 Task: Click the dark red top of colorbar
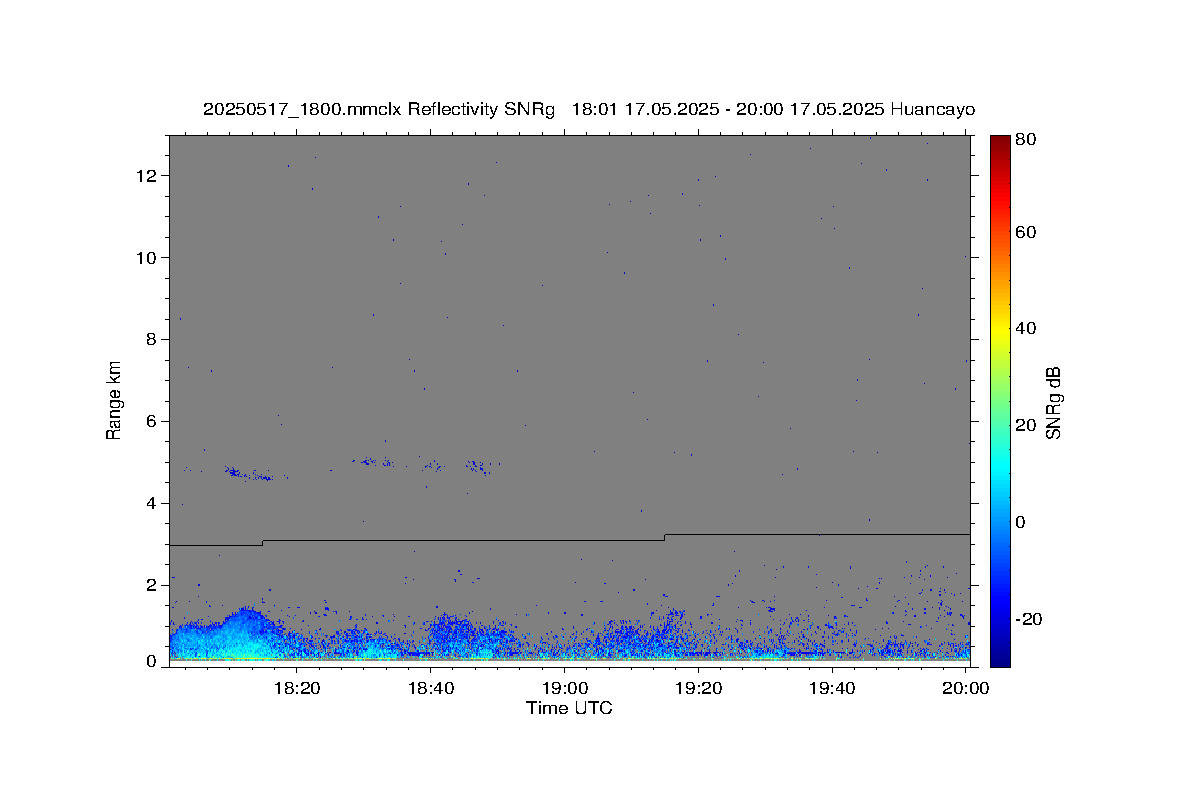(x=1000, y=142)
